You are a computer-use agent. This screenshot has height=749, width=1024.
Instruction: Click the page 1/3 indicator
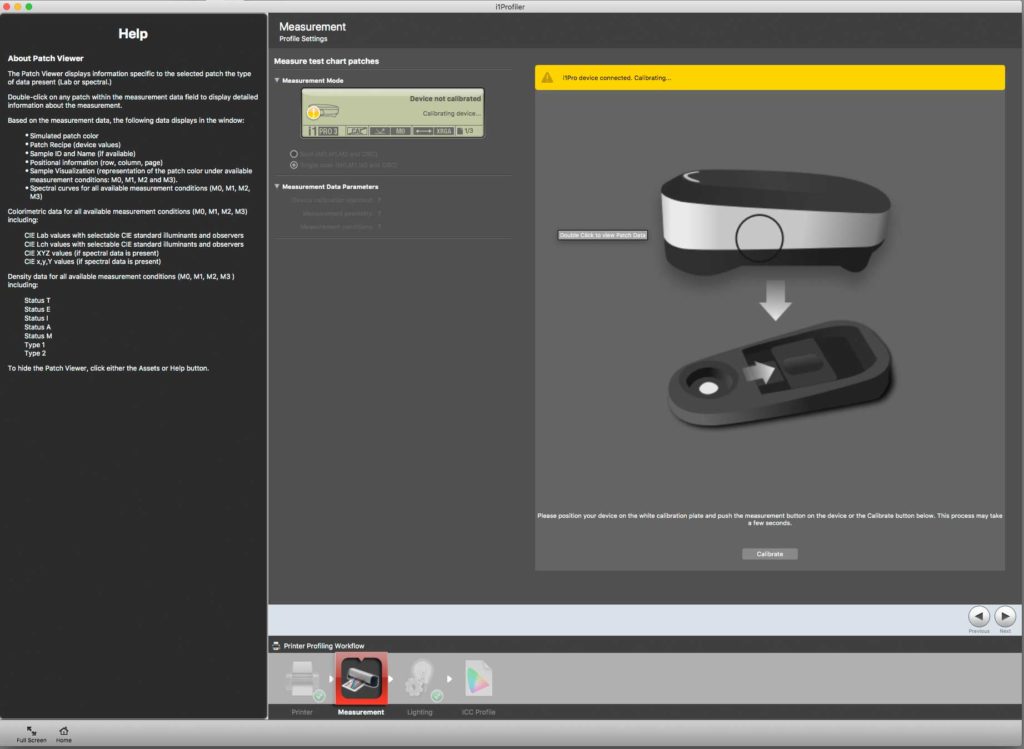(465, 131)
